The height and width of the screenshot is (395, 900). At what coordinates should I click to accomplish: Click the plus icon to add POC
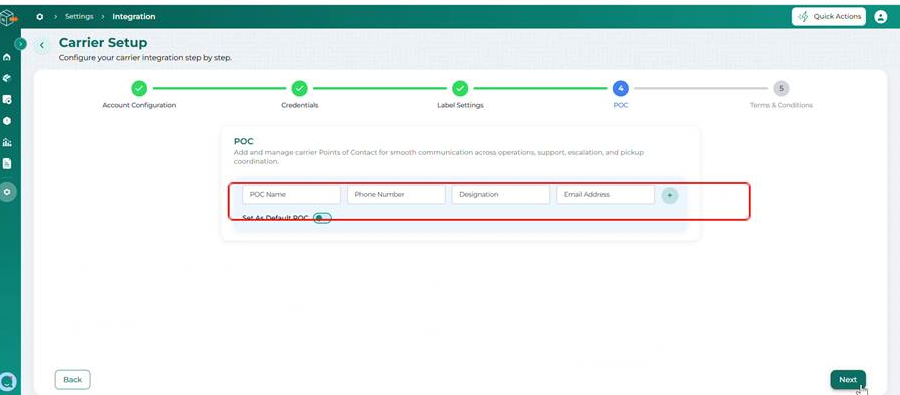point(669,195)
